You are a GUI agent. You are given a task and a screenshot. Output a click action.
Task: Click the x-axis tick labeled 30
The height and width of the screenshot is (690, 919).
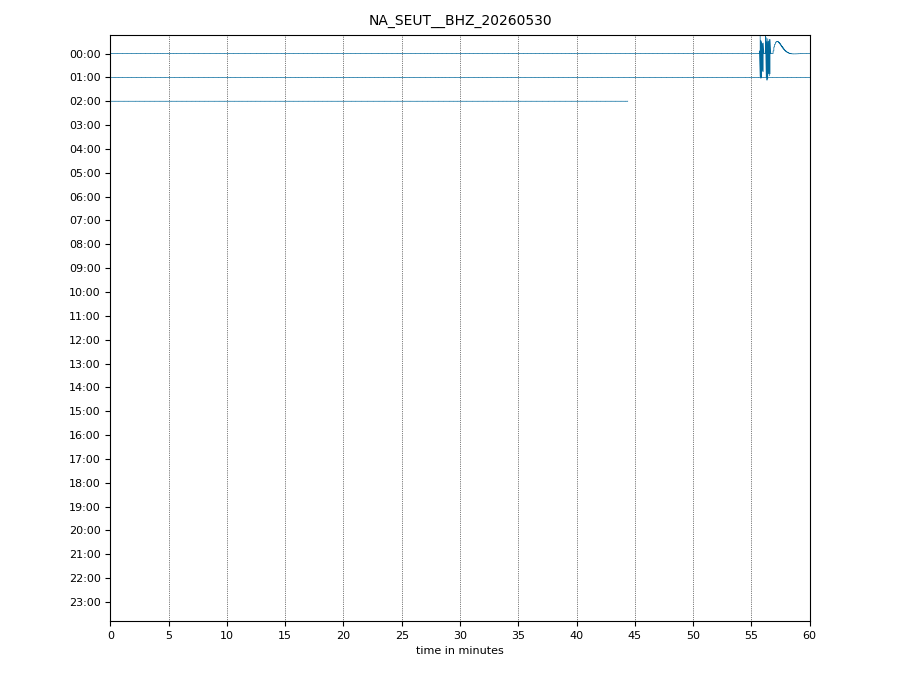(x=460, y=635)
